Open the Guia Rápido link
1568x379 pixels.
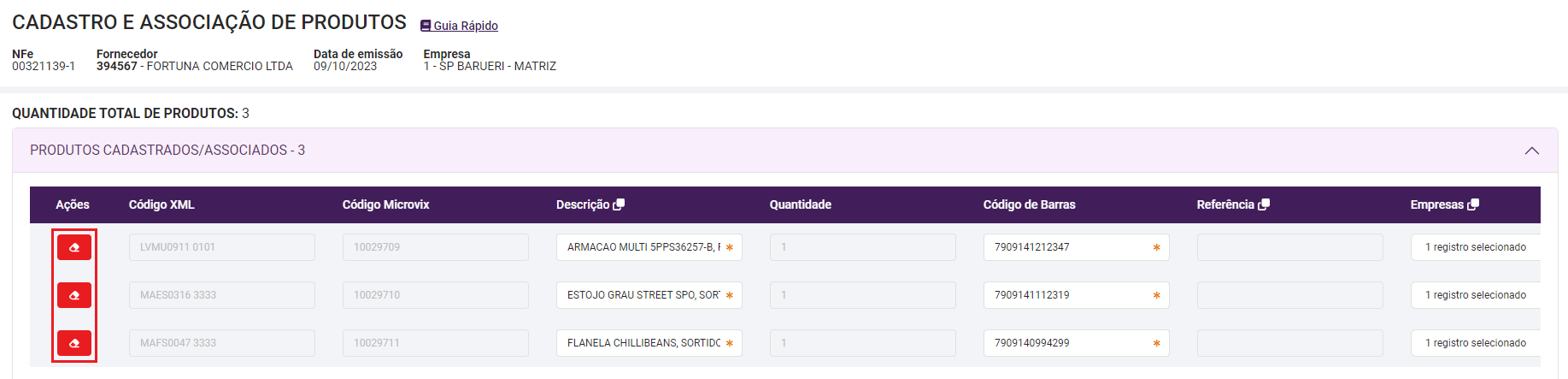466,26
